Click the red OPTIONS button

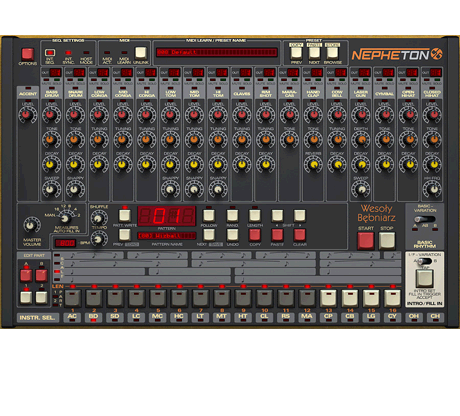27,54
